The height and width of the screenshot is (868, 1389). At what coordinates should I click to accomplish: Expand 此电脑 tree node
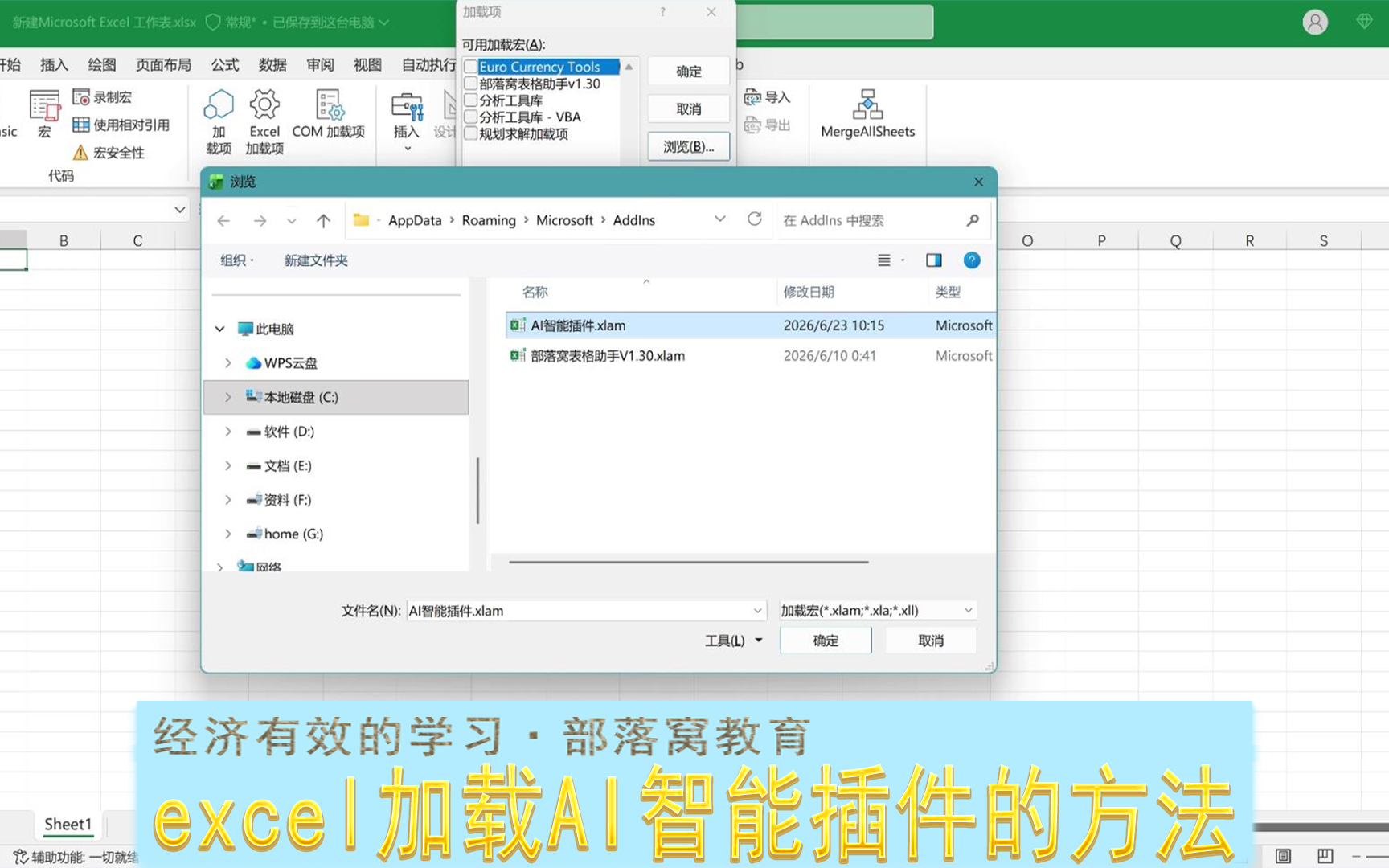[219, 329]
